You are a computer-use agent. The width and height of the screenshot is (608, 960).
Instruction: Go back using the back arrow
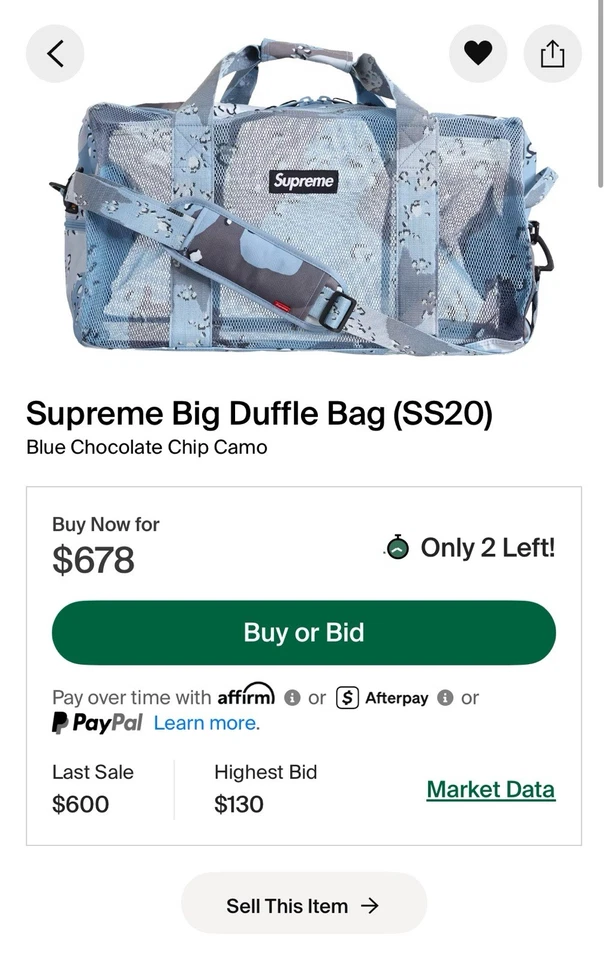55,53
